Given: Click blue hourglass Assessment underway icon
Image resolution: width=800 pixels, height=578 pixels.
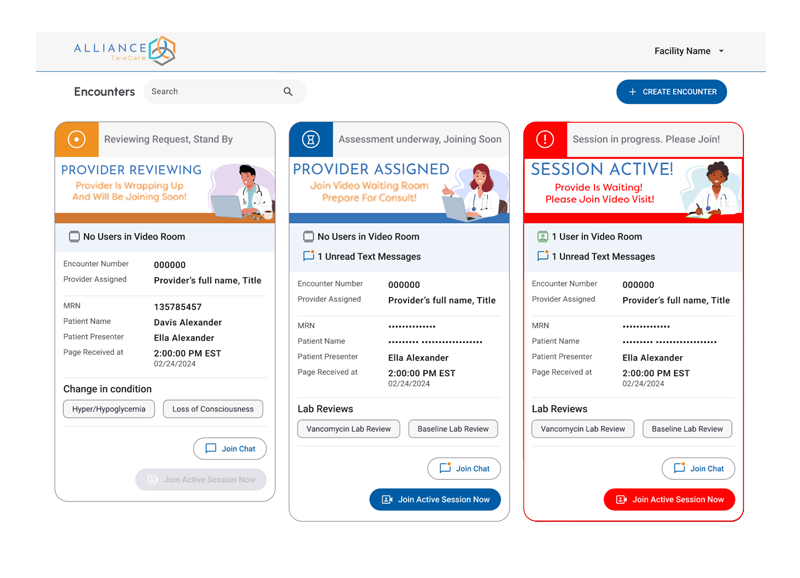Looking at the screenshot, I should 310,140.
